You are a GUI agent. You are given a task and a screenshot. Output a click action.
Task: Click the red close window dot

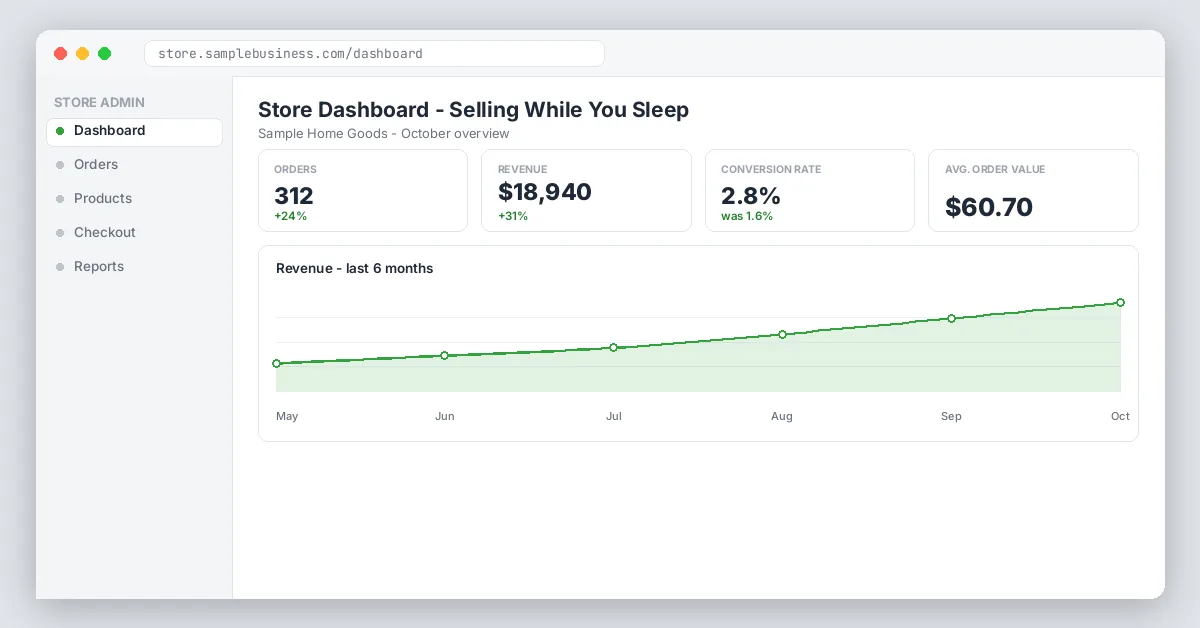click(60, 54)
